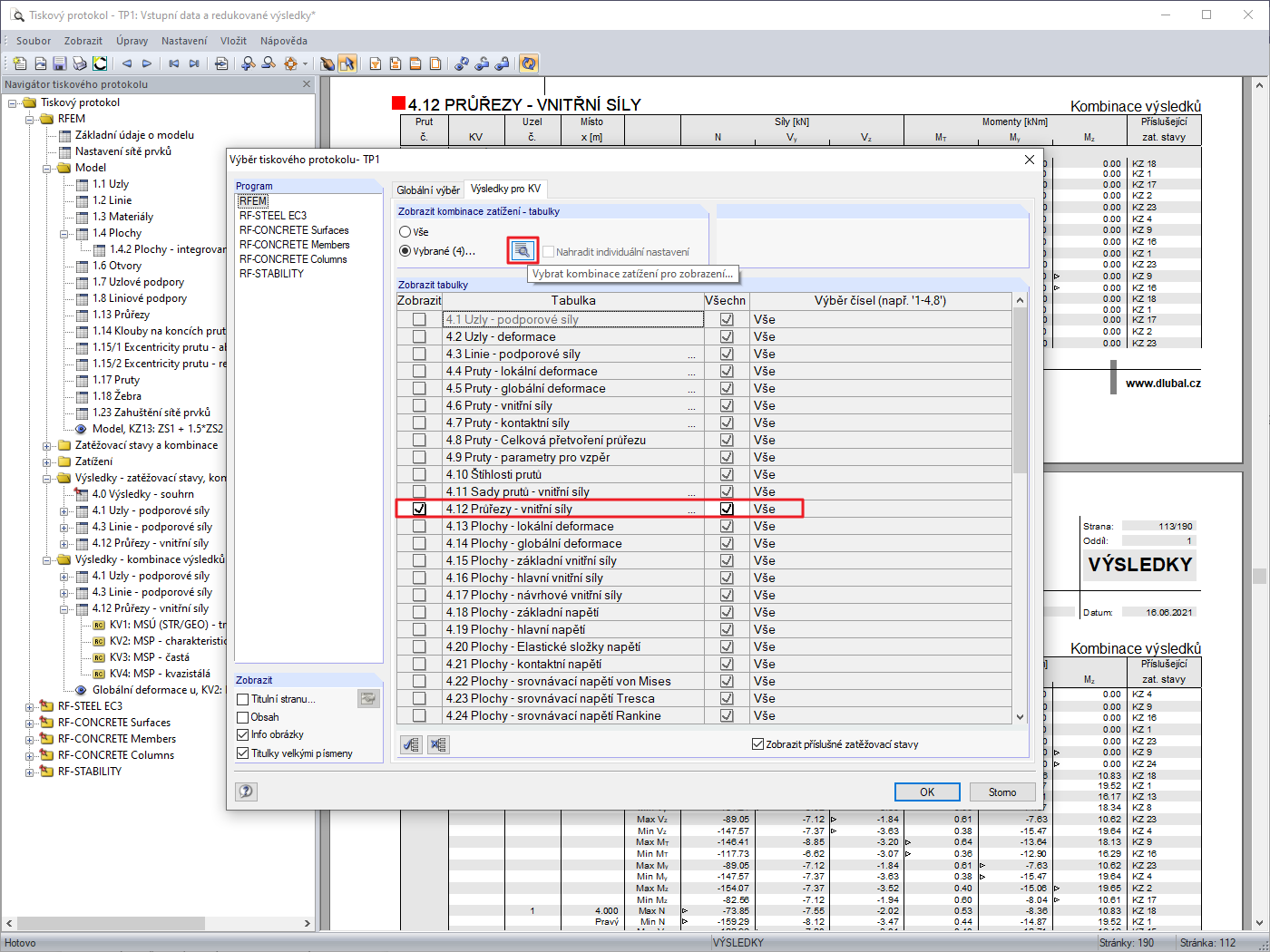The image size is (1270, 952).
Task: Open the Úpravy menu
Action: [x=132, y=41]
